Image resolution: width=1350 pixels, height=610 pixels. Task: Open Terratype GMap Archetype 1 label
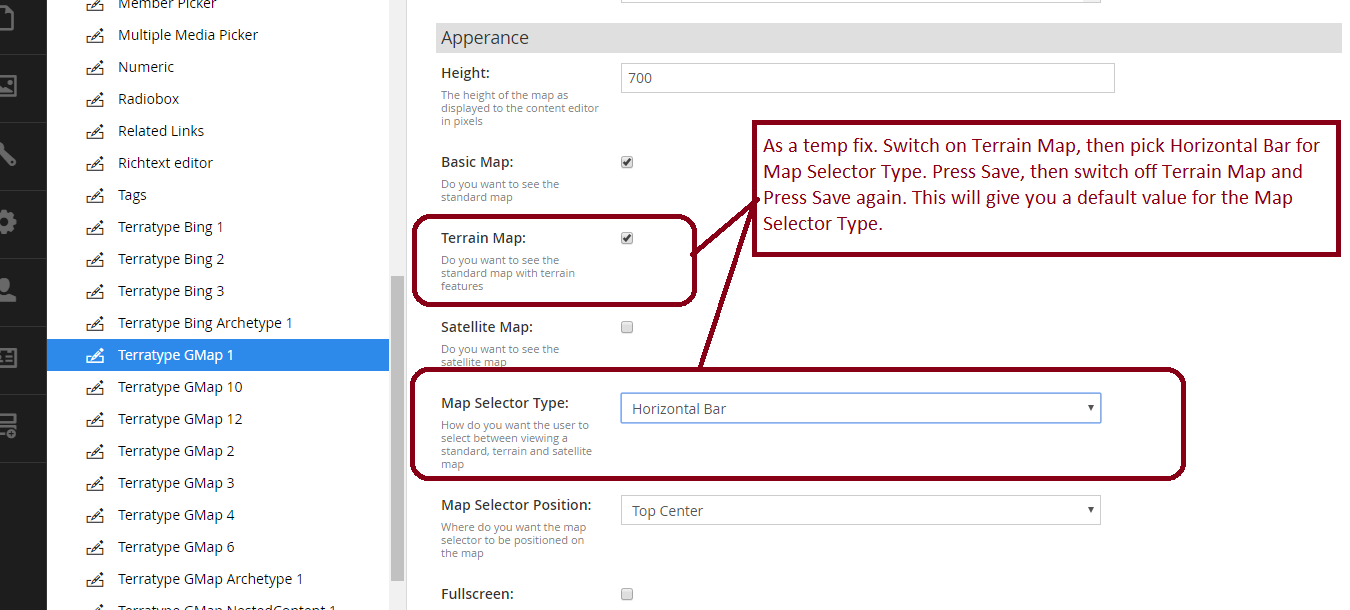coord(210,579)
